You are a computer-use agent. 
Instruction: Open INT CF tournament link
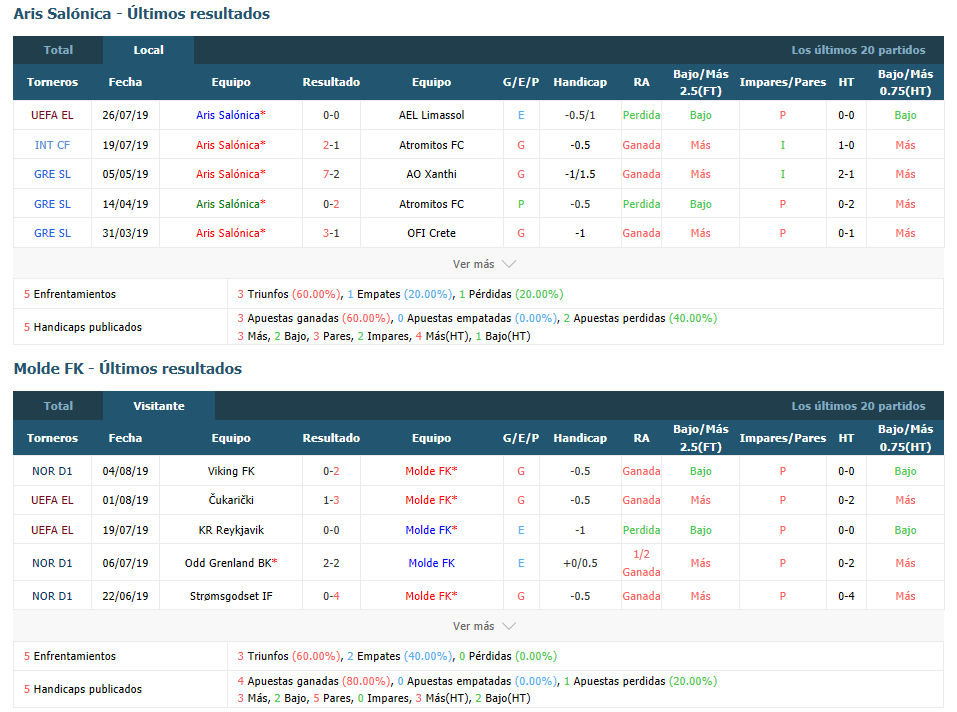click(52, 145)
